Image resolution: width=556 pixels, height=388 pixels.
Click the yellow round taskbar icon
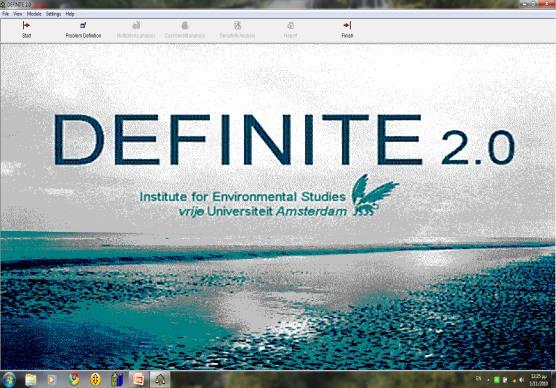[95, 379]
